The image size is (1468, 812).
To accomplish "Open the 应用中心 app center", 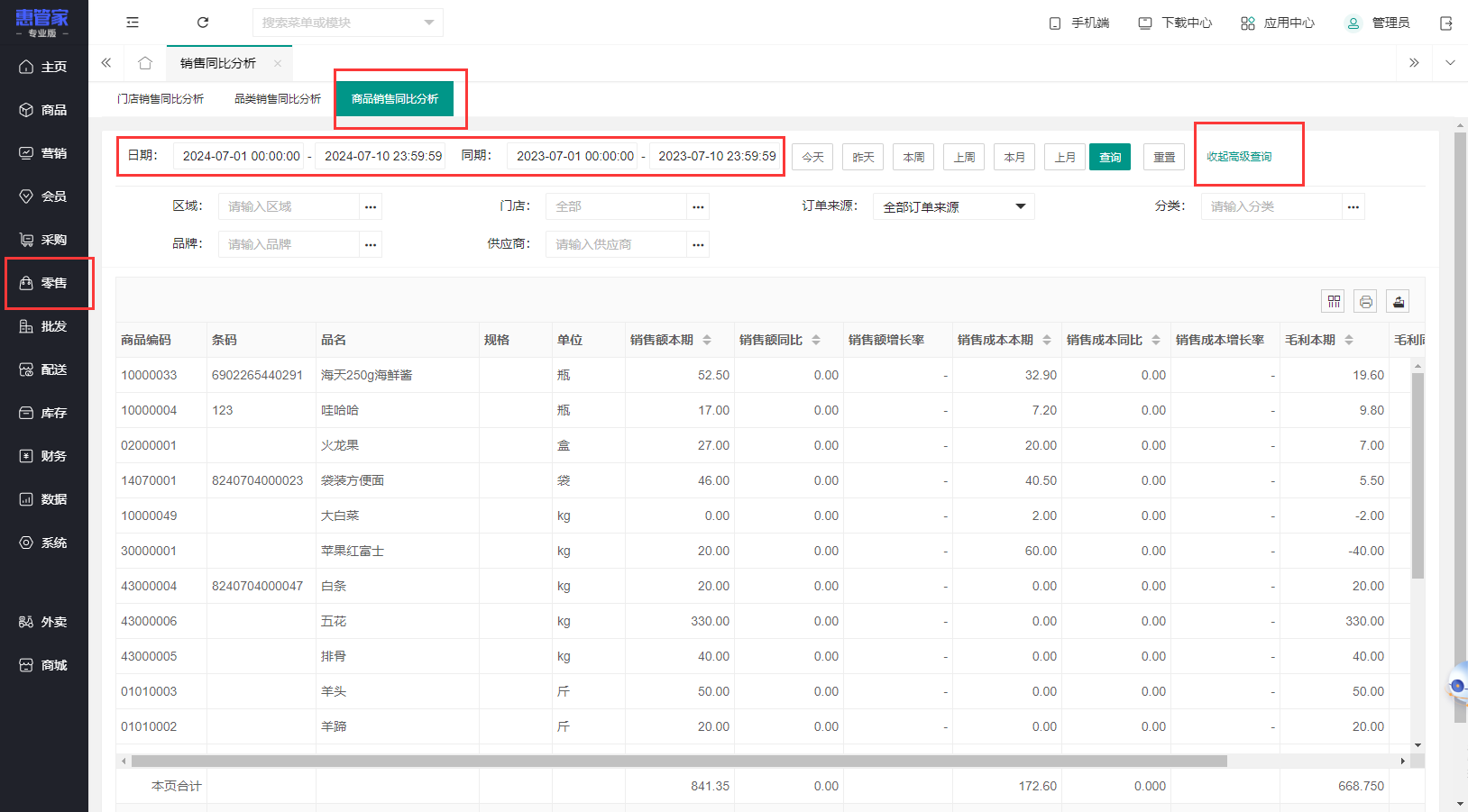I will point(1278,23).
